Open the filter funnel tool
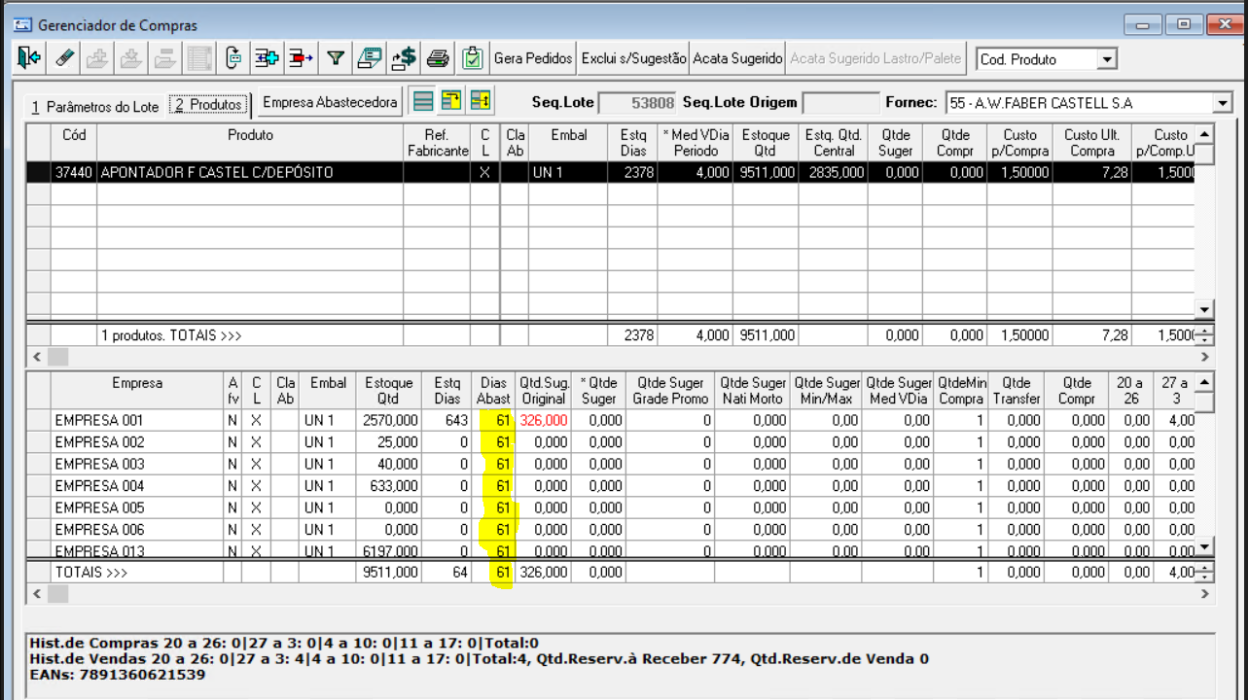This screenshot has width=1248, height=700. point(335,59)
